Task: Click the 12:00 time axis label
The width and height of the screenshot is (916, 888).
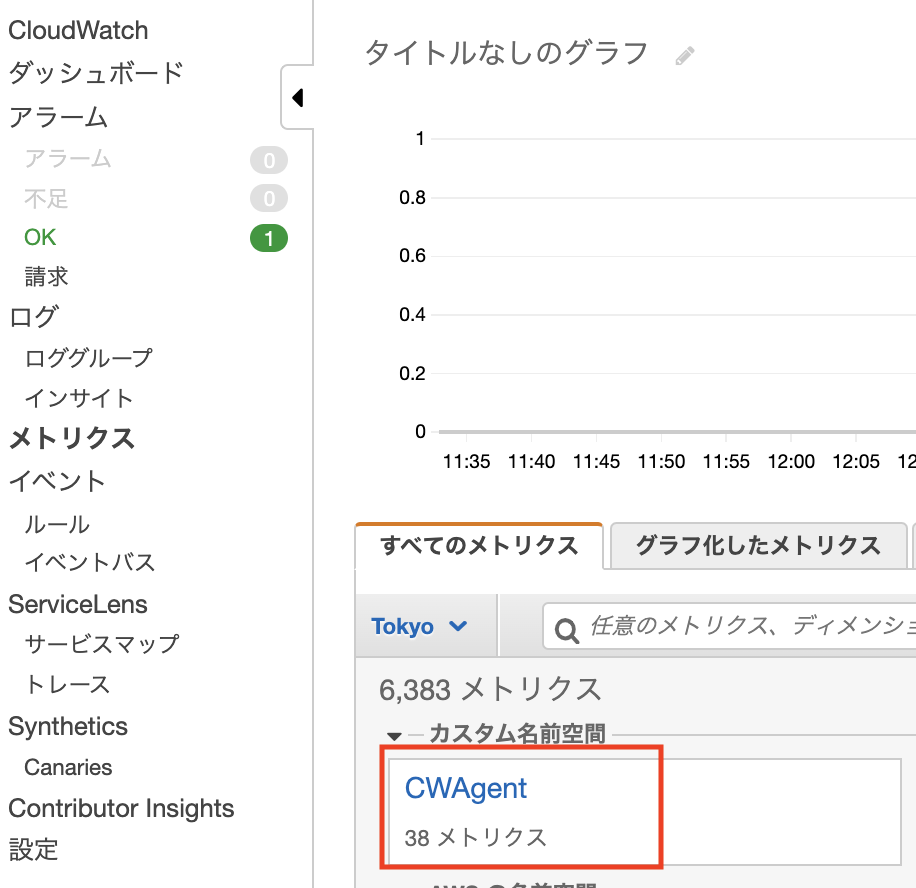Action: pyautogui.click(x=790, y=462)
